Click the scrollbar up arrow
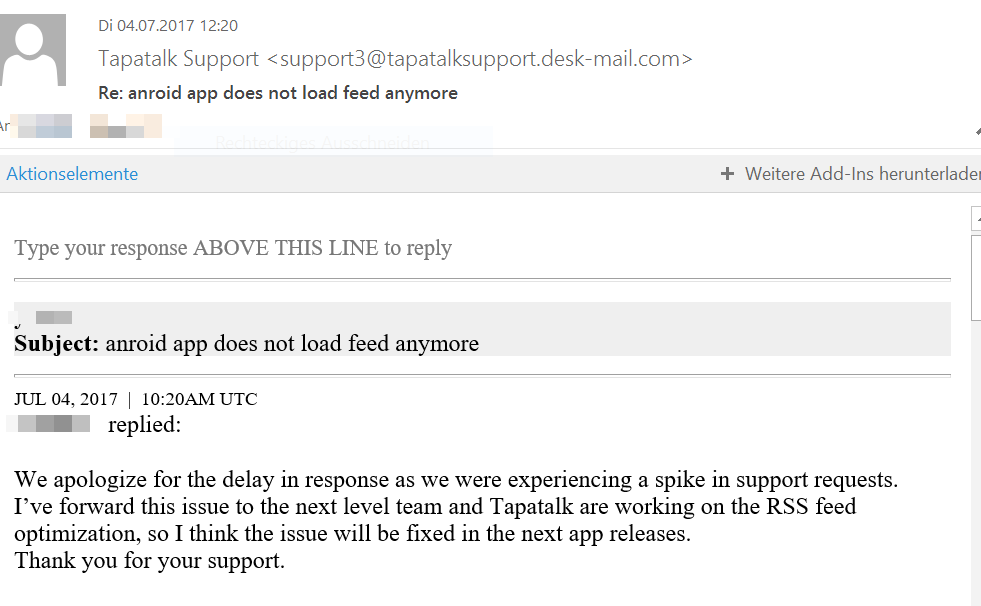Screen dimensions: 981x606 tap(976, 218)
